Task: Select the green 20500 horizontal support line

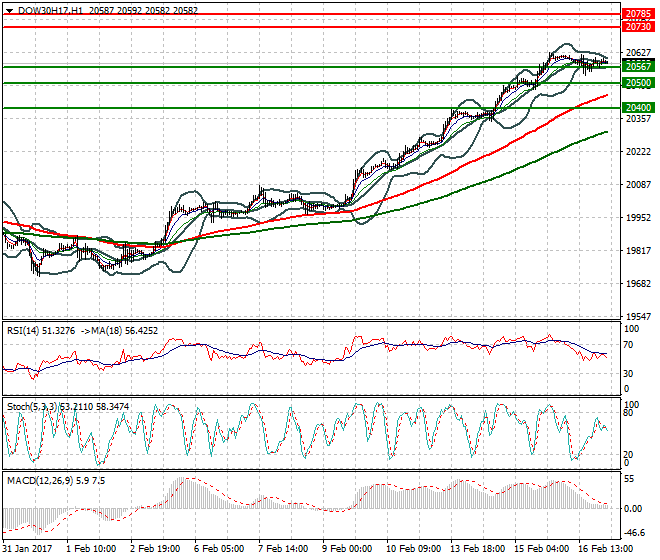Action: 311,83
